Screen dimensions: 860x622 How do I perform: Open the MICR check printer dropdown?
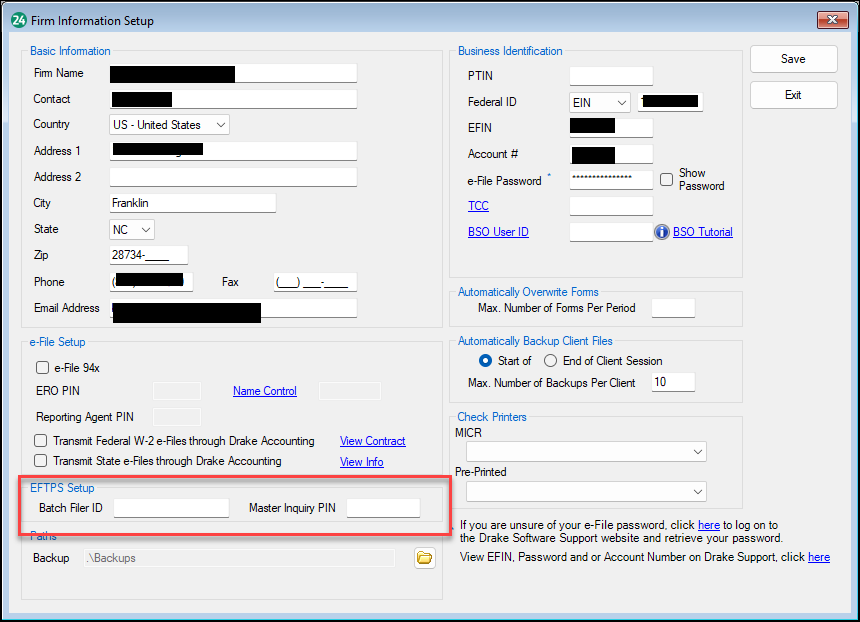pos(698,450)
